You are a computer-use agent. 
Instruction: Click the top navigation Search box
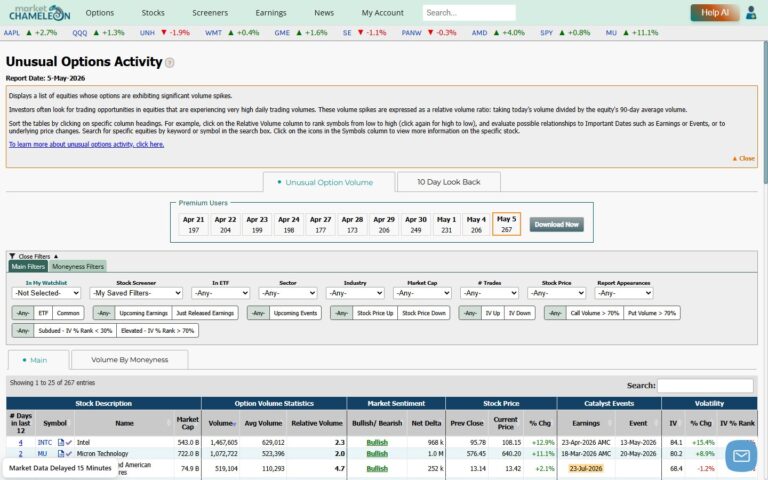(469, 13)
